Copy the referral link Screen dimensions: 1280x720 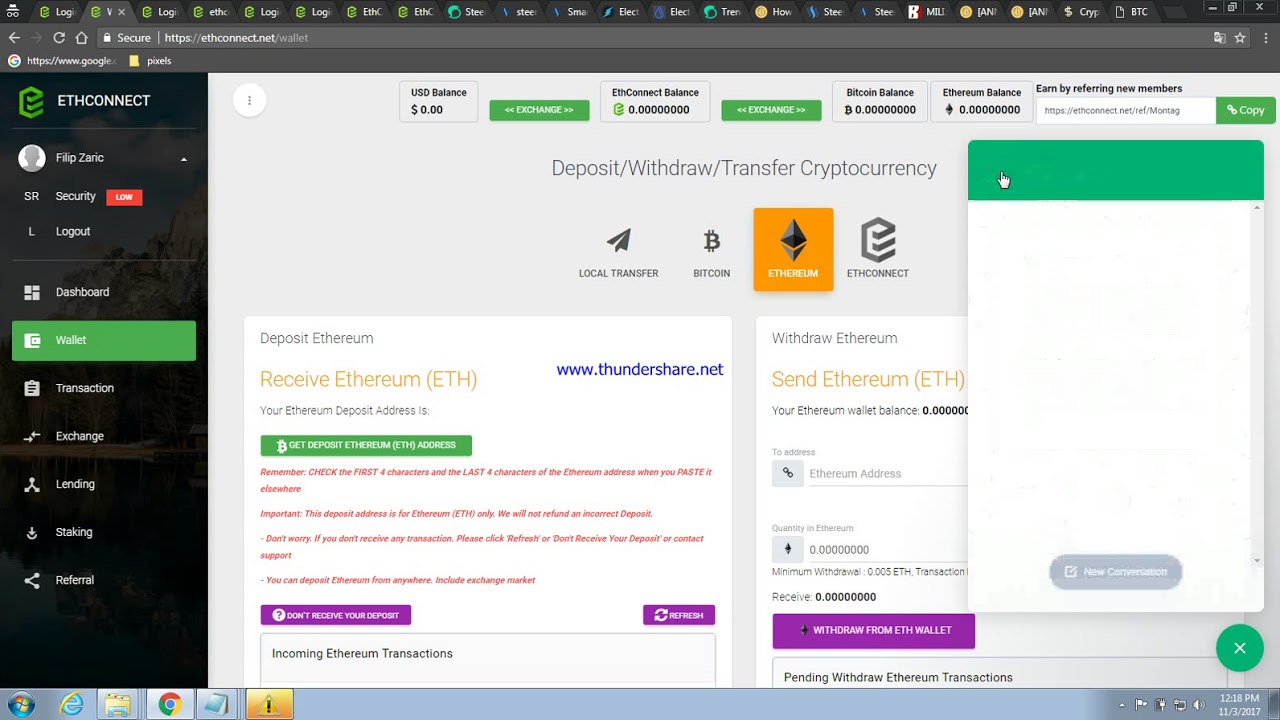click(1245, 110)
